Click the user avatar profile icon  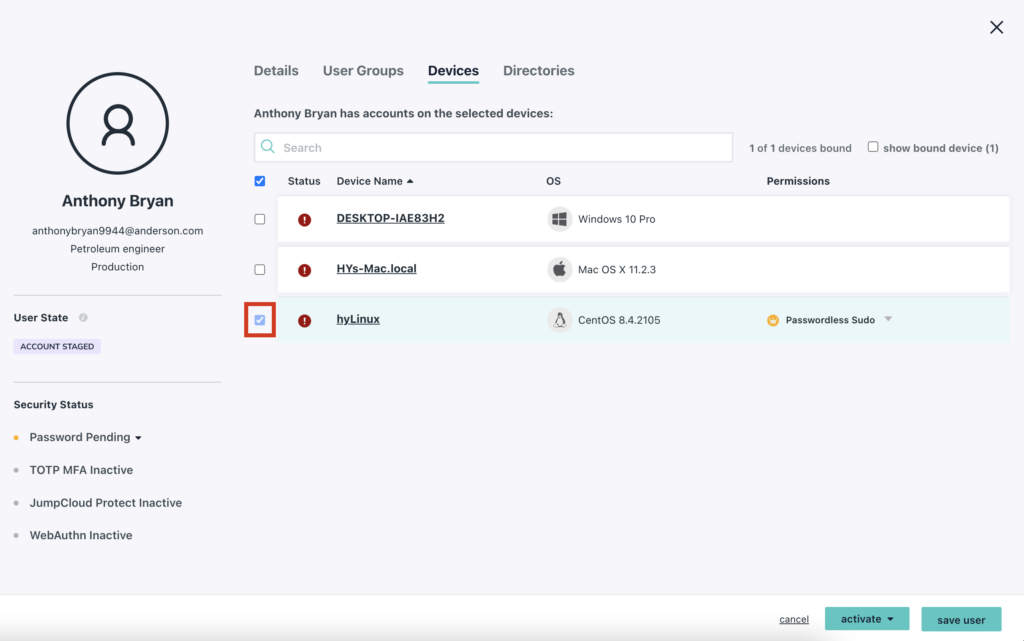click(x=117, y=124)
